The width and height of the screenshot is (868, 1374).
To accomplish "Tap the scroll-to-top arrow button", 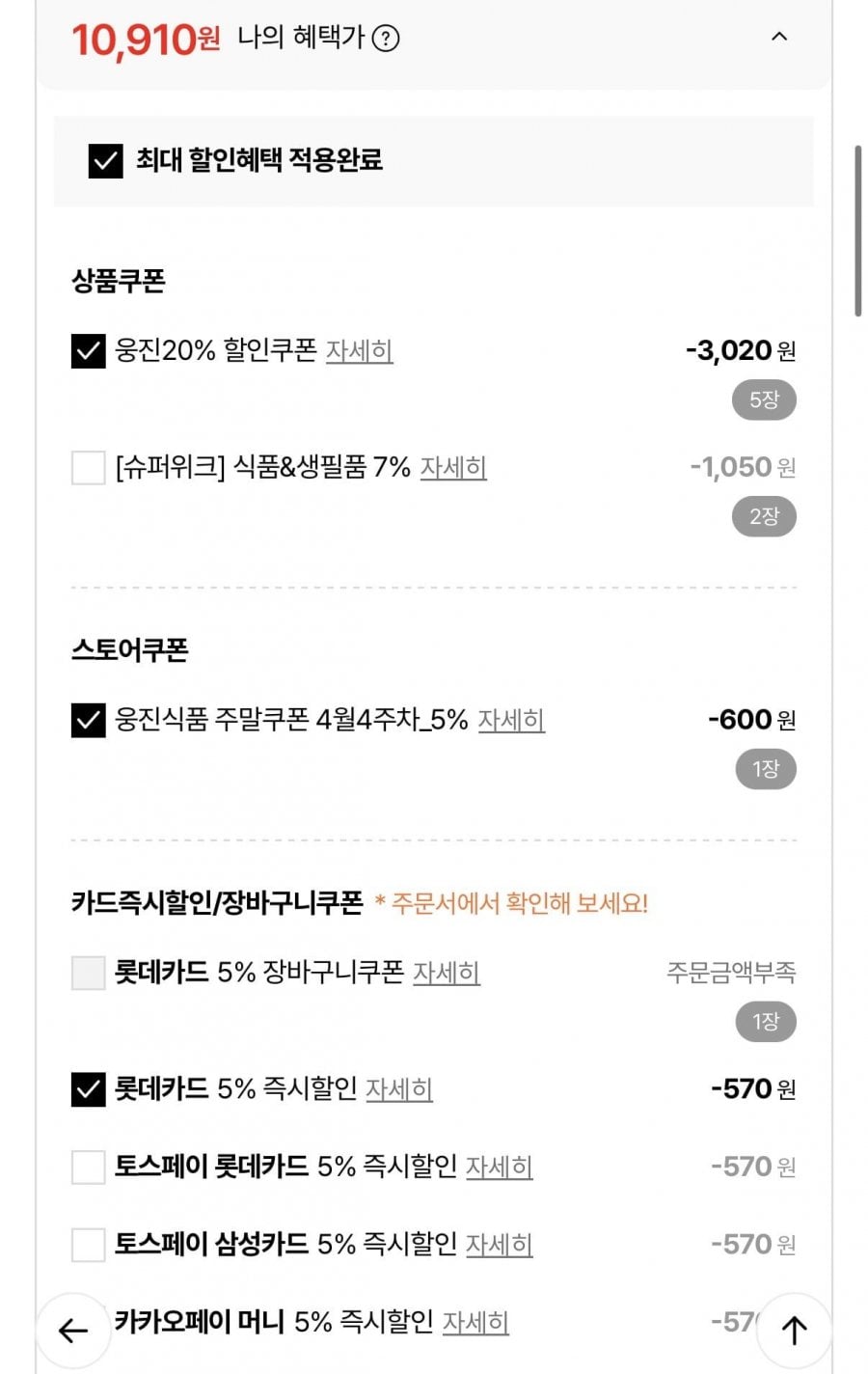I will click(x=794, y=1331).
